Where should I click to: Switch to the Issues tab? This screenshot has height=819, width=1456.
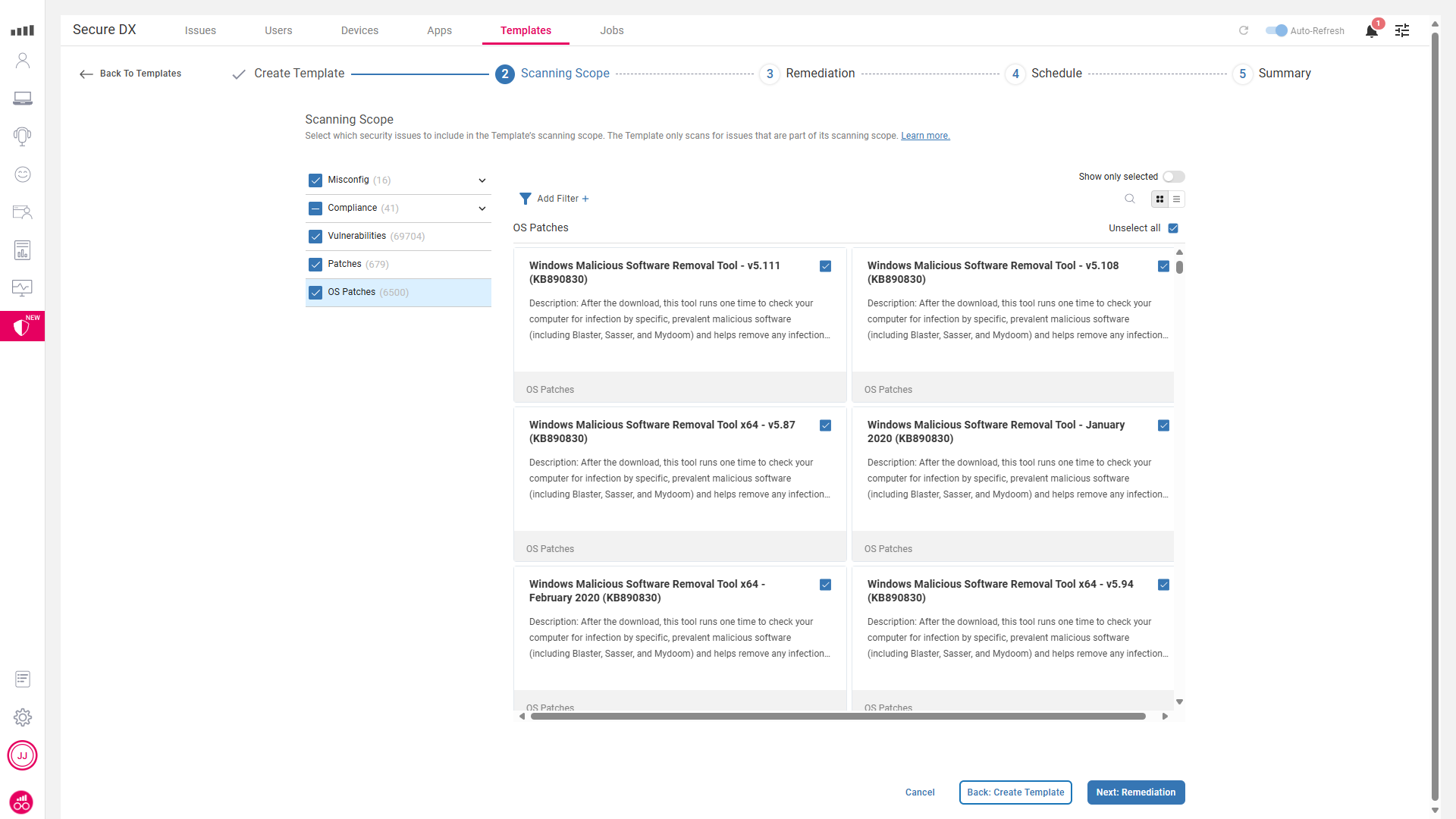click(x=200, y=30)
